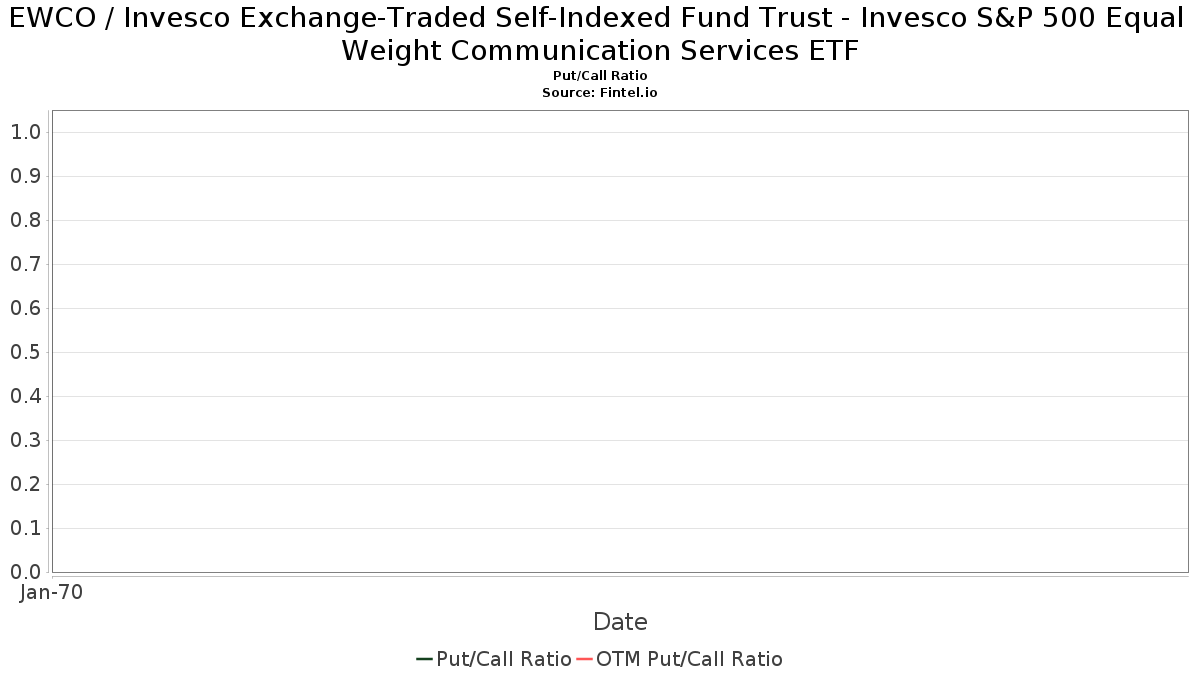Click the 0.0 y-axis tick label
The height and width of the screenshot is (675, 1200).
[x=25, y=572]
